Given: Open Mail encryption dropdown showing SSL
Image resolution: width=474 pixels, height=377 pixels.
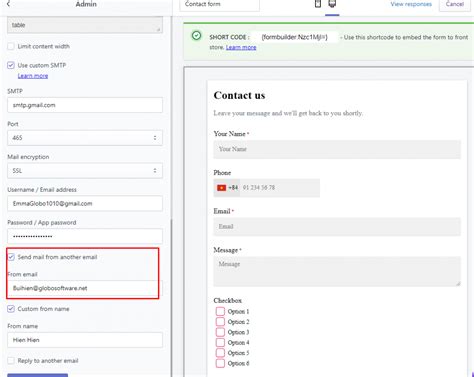Looking at the screenshot, I should tap(85, 170).
